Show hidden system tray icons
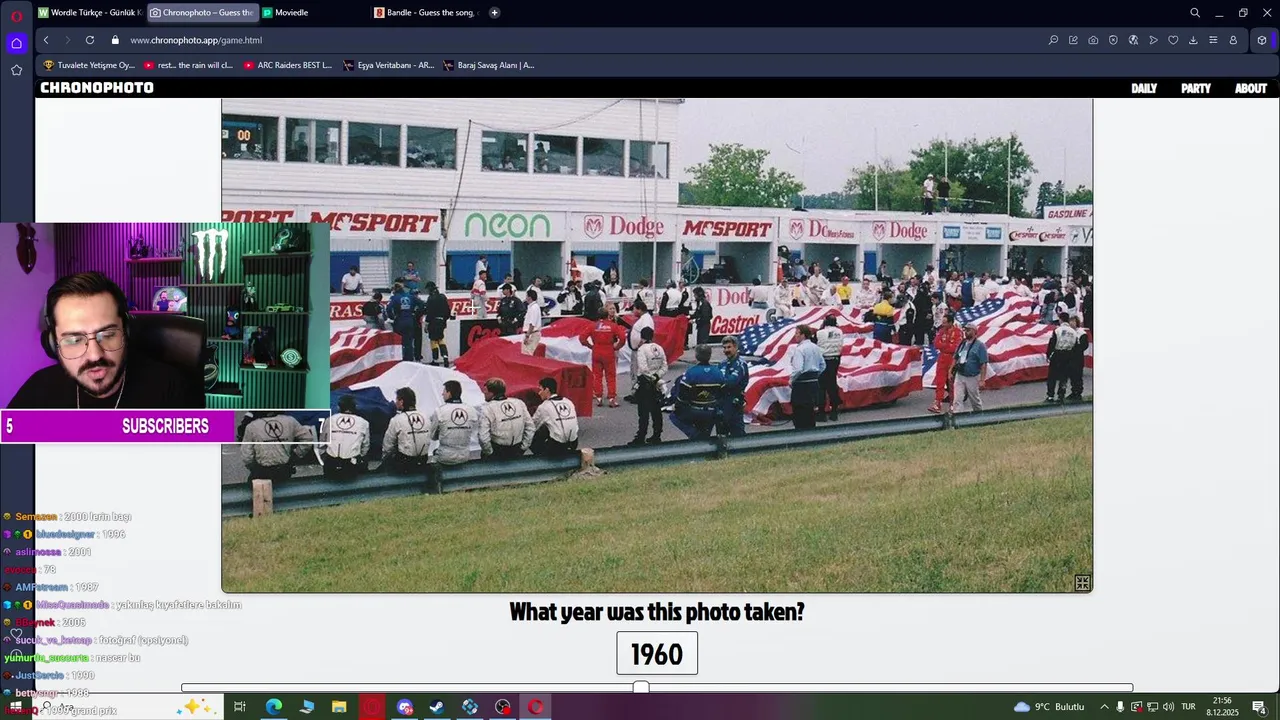Viewport: 1280px width, 720px height. click(x=1104, y=707)
